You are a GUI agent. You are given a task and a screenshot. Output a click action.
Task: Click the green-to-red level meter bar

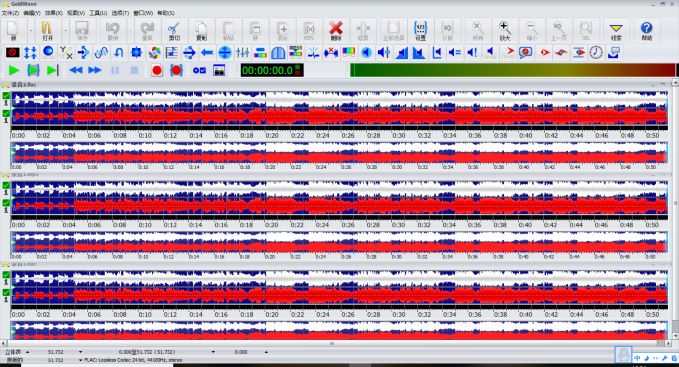pos(513,70)
